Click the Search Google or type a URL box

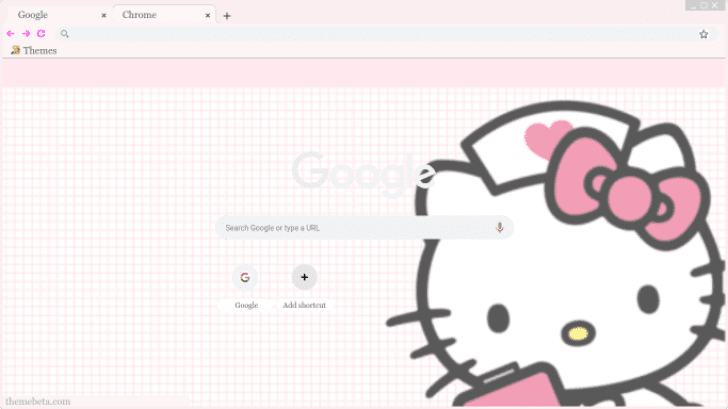pyautogui.click(x=364, y=227)
